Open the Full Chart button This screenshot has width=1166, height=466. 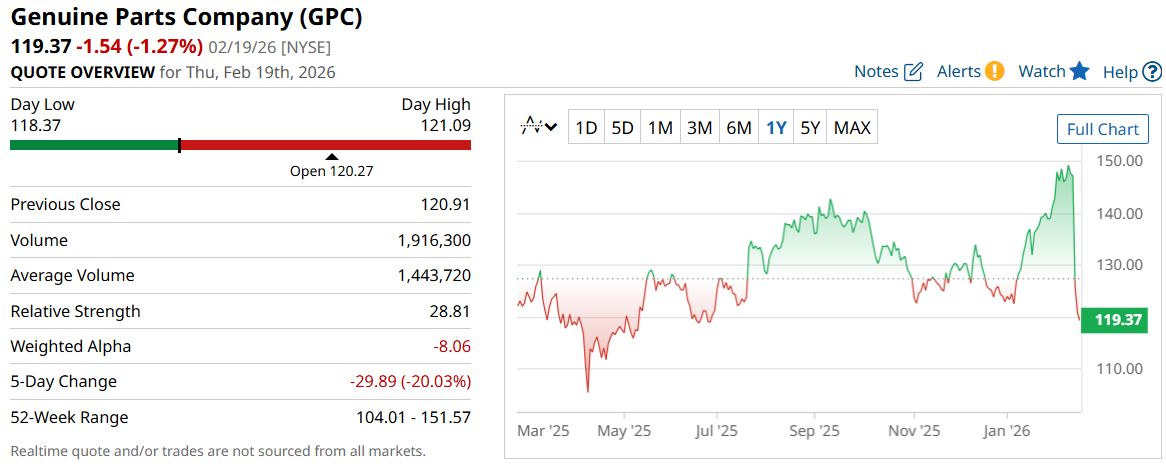pyautogui.click(x=1103, y=129)
